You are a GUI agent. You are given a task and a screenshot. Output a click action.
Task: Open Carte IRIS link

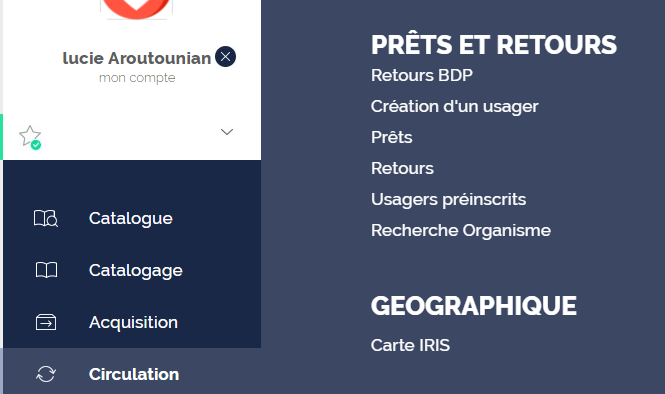pos(410,345)
